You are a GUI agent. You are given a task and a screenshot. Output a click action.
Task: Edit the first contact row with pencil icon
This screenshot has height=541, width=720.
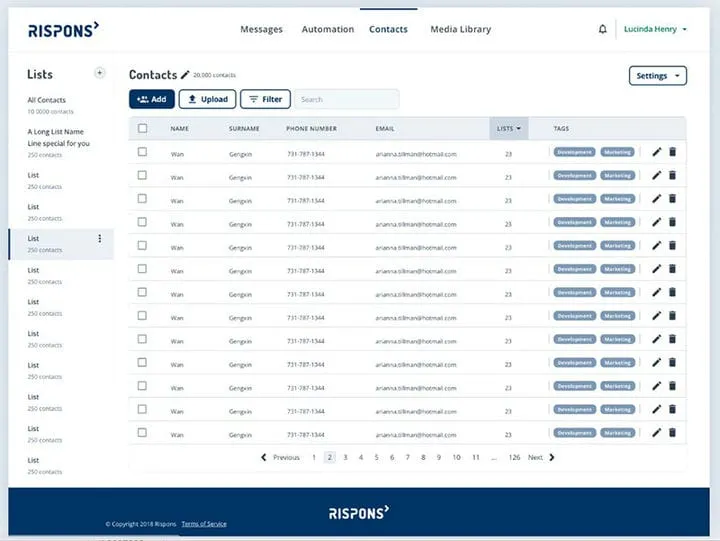657,152
